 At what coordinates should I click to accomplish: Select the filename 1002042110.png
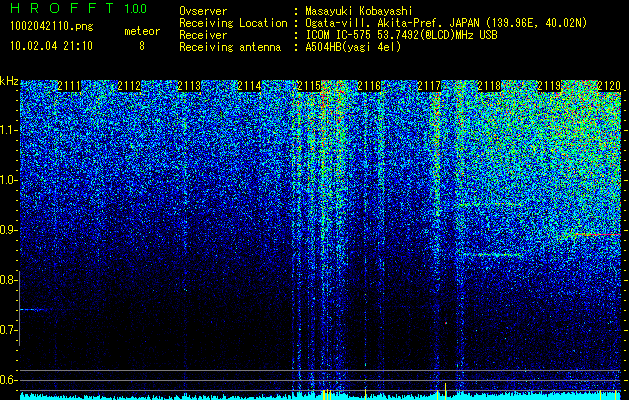click(52, 26)
